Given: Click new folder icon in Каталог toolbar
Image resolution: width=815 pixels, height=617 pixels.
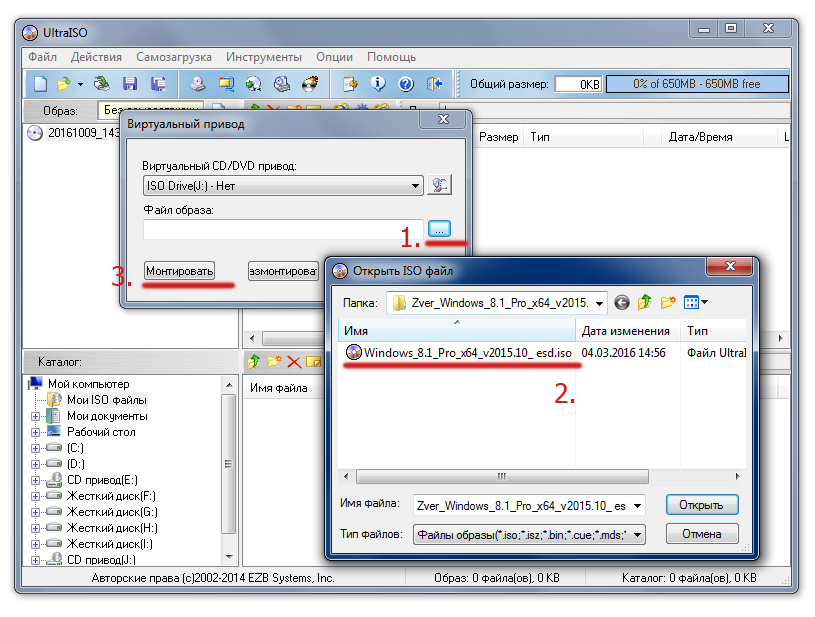Looking at the screenshot, I should tap(274, 361).
